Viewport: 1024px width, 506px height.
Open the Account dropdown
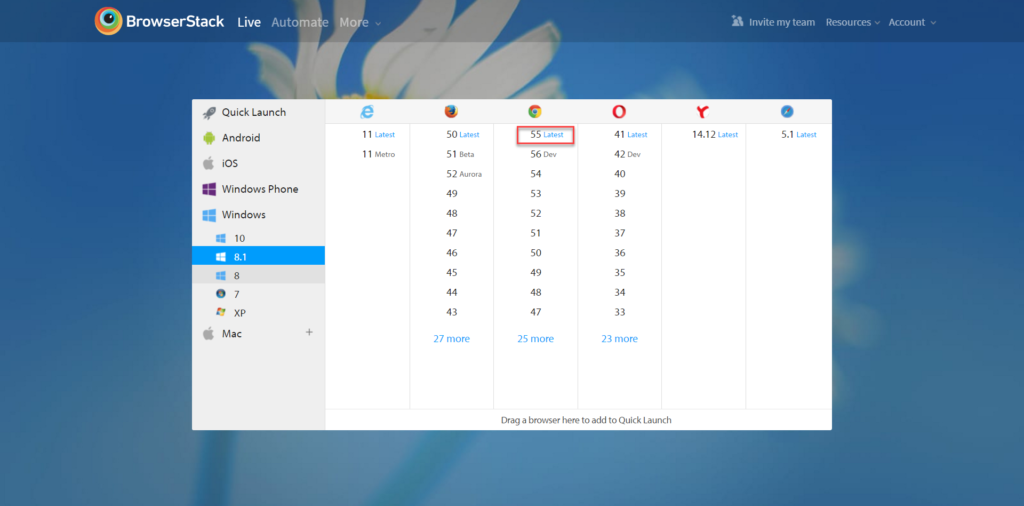912,22
